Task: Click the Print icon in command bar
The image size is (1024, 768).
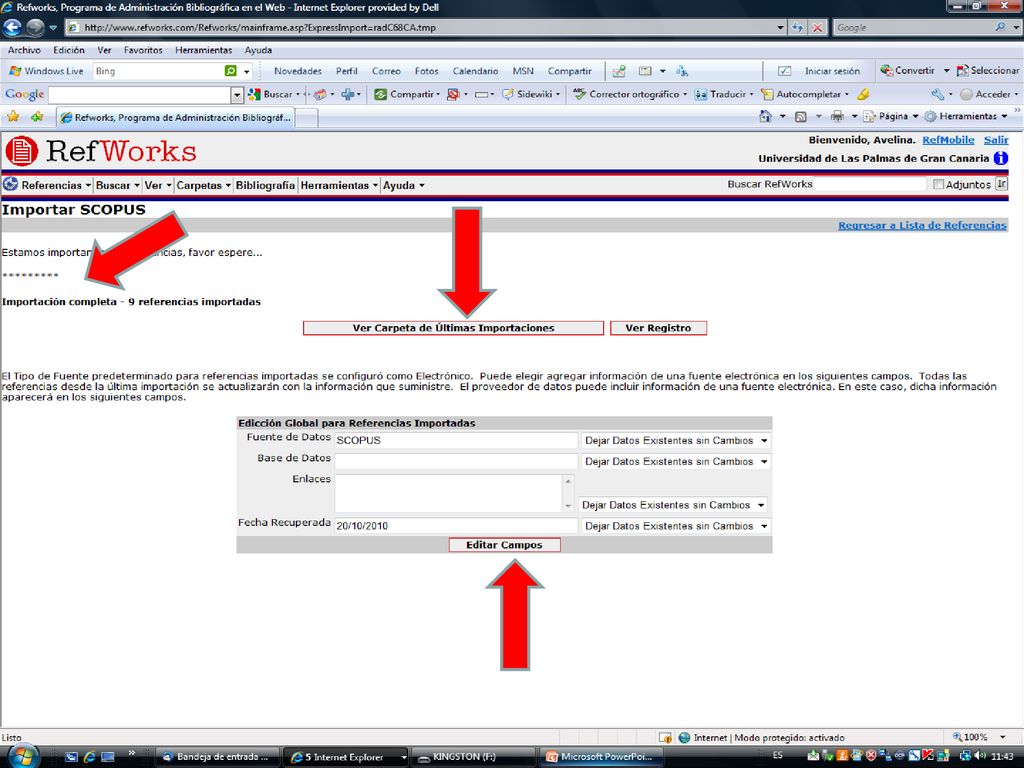Action: click(x=837, y=116)
